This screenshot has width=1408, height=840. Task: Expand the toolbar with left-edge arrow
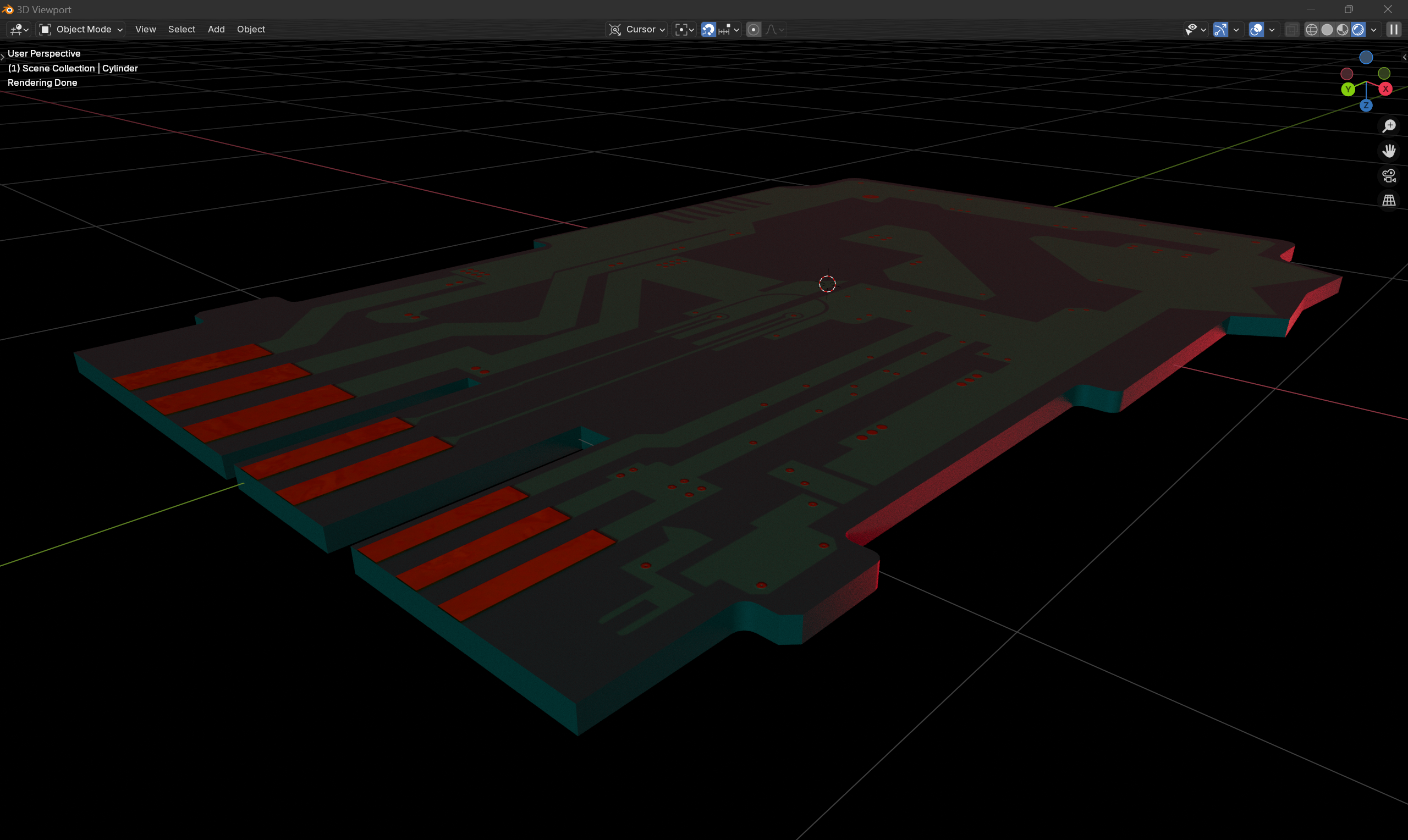pyautogui.click(x=3, y=57)
